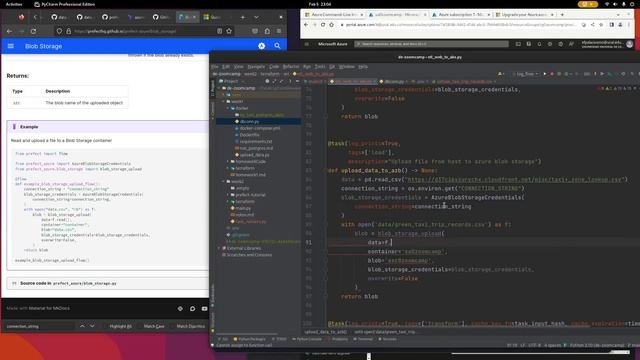Open the taxi_zone_lookup.csv URL in code
The width and height of the screenshot is (640, 360).
[x=514, y=179]
